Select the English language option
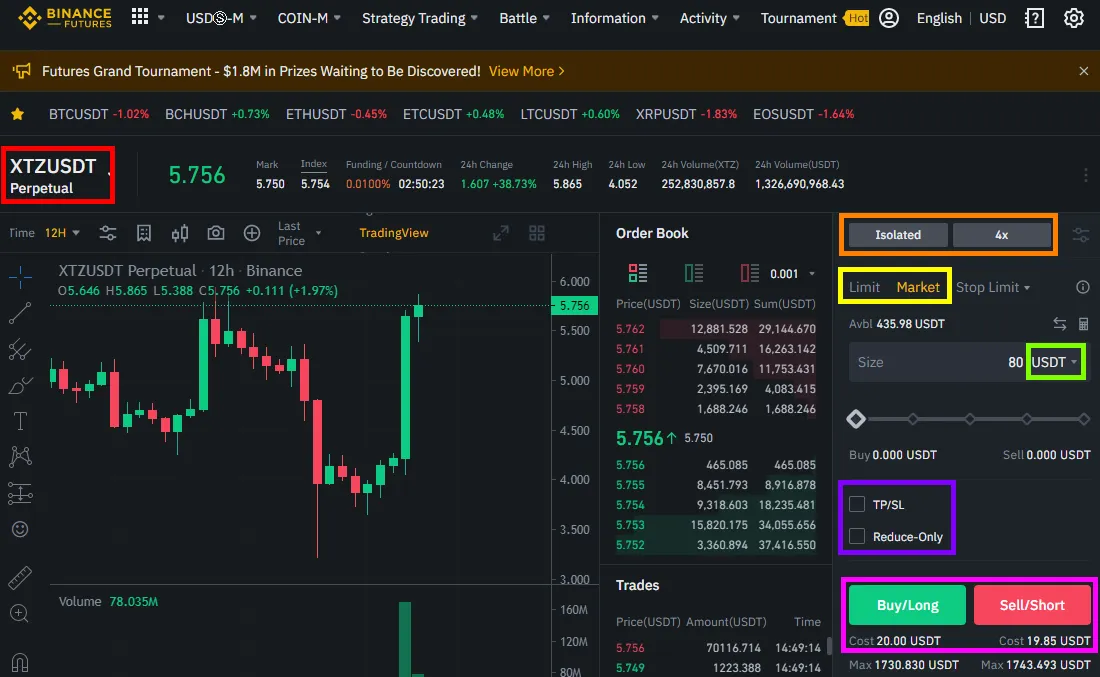 (939, 18)
